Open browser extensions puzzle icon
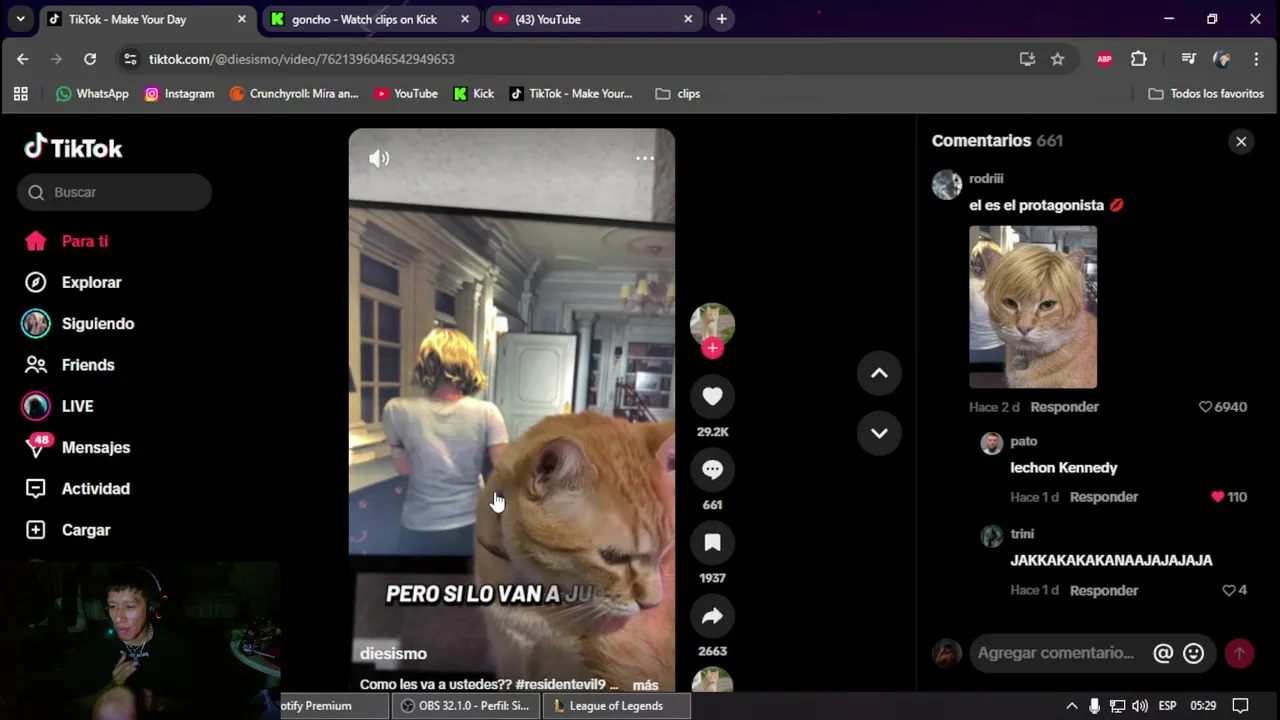This screenshot has width=1280, height=720. (1138, 59)
